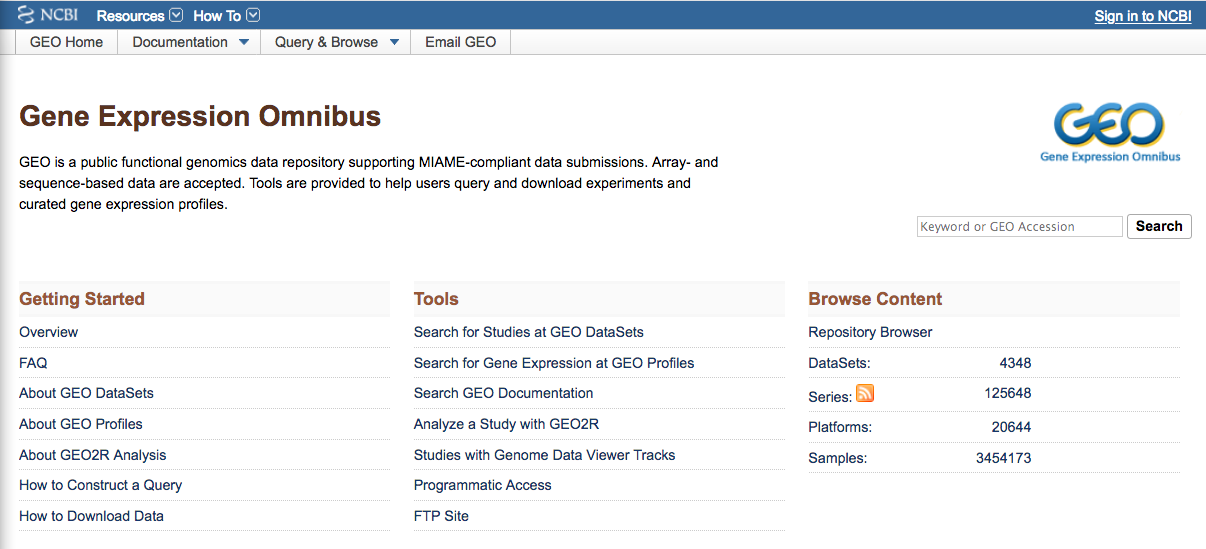Open About GEO2R Analysis
Image resolution: width=1206 pixels, height=549 pixels.
point(93,455)
